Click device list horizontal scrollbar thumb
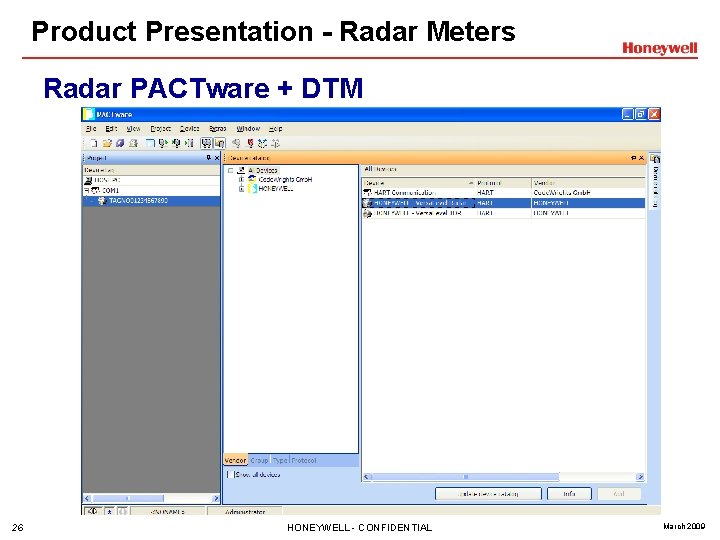 click(x=465, y=477)
